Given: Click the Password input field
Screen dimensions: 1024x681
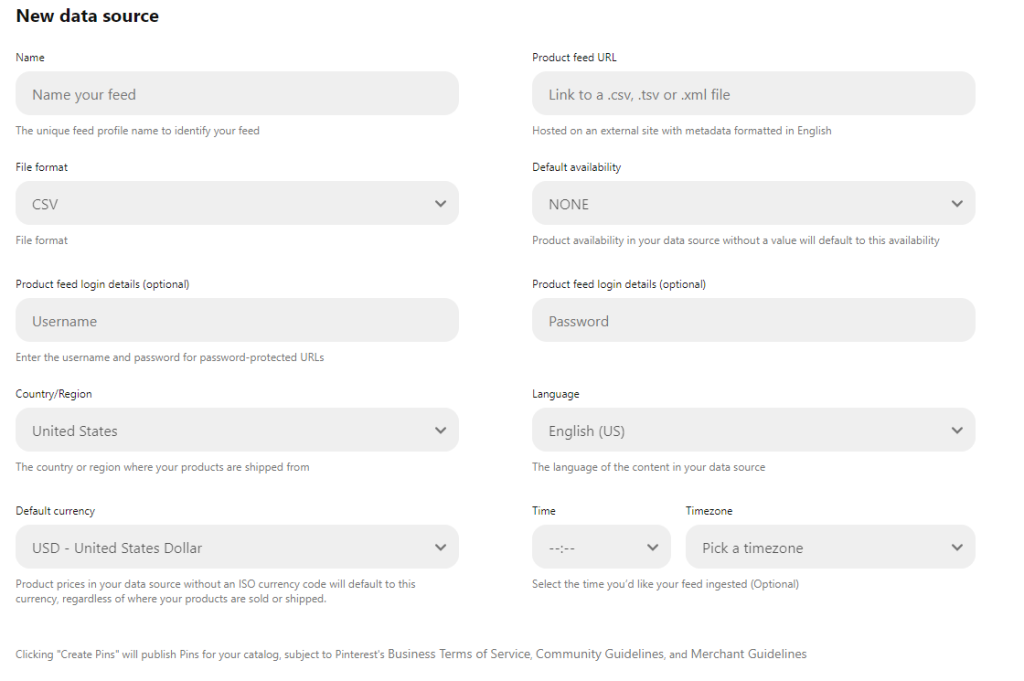Looking at the screenshot, I should (x=753, y=321).
